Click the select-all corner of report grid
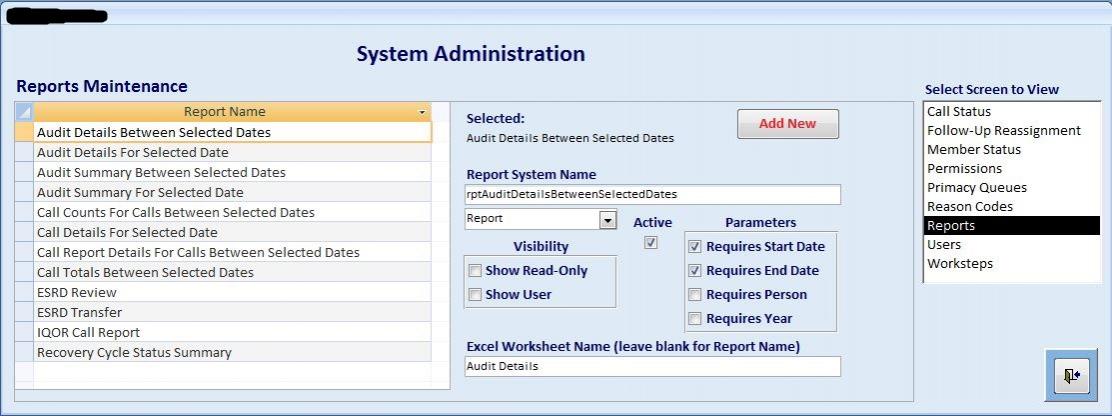The image size is (1112, 416). 25,112
